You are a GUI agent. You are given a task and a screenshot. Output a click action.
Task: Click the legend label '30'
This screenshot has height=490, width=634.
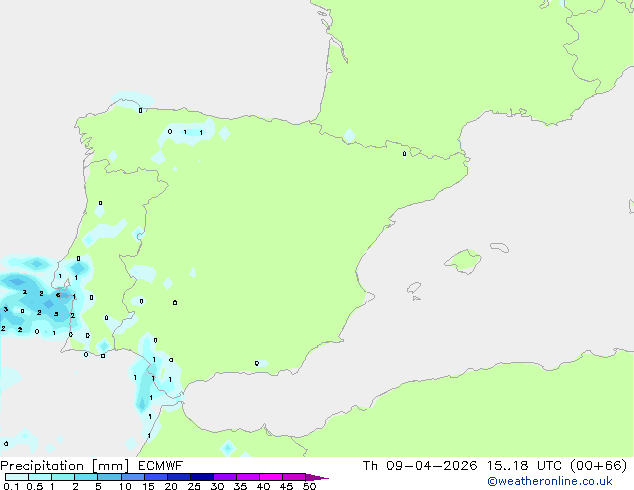click(x=217, y=486)
